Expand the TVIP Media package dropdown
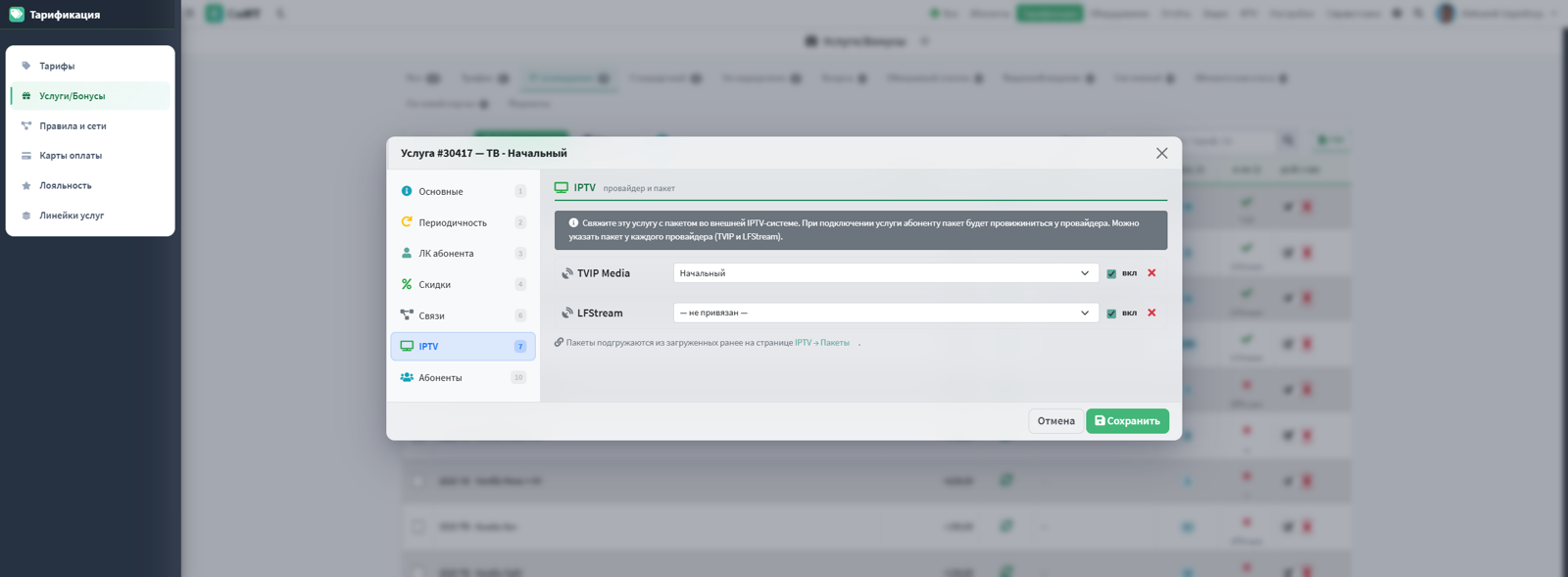Image resolution: width=1568 pixels, height=577 pixels. coord(885,273)
